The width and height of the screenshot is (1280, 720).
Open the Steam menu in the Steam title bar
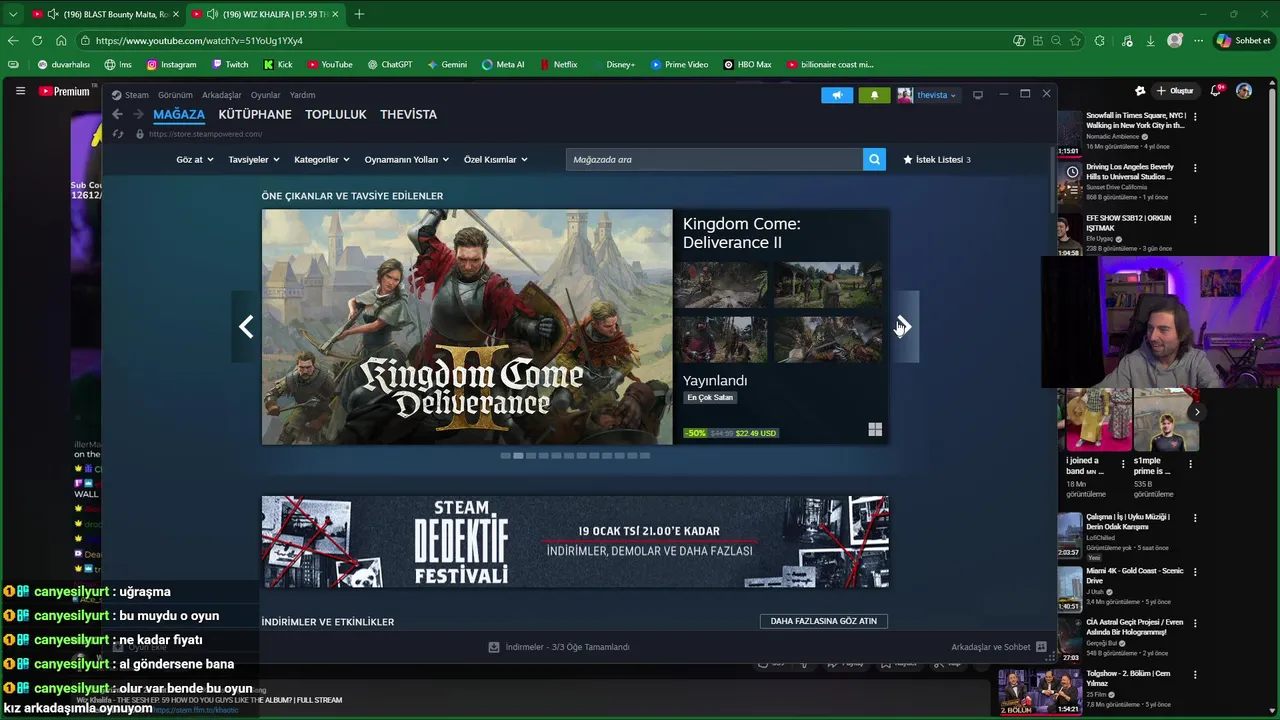pyautogui.click(x=130, y=95)
